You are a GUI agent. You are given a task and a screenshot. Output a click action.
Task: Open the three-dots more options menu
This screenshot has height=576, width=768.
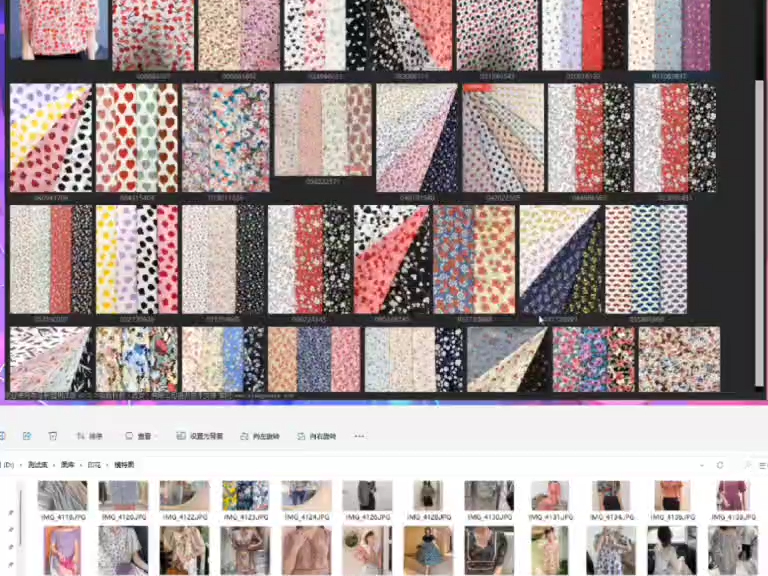(x=359, y=436)
